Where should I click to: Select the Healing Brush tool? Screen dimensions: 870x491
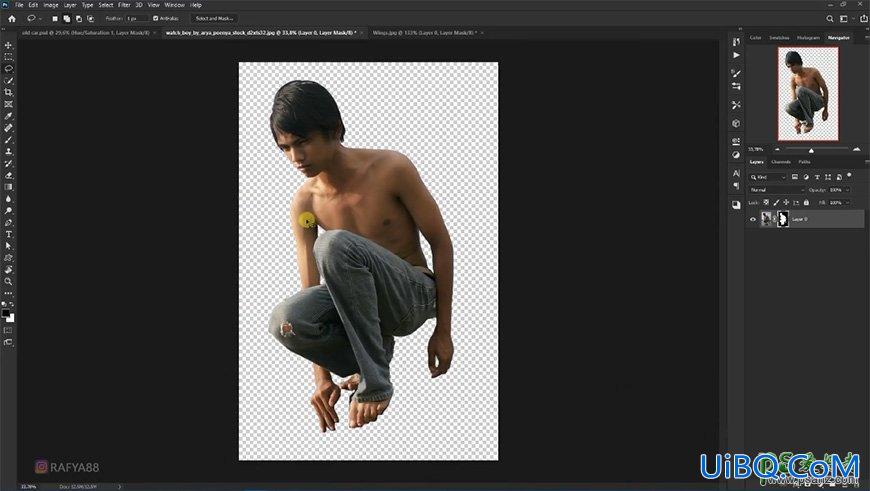pyautogui.click(x=8, y=128)
